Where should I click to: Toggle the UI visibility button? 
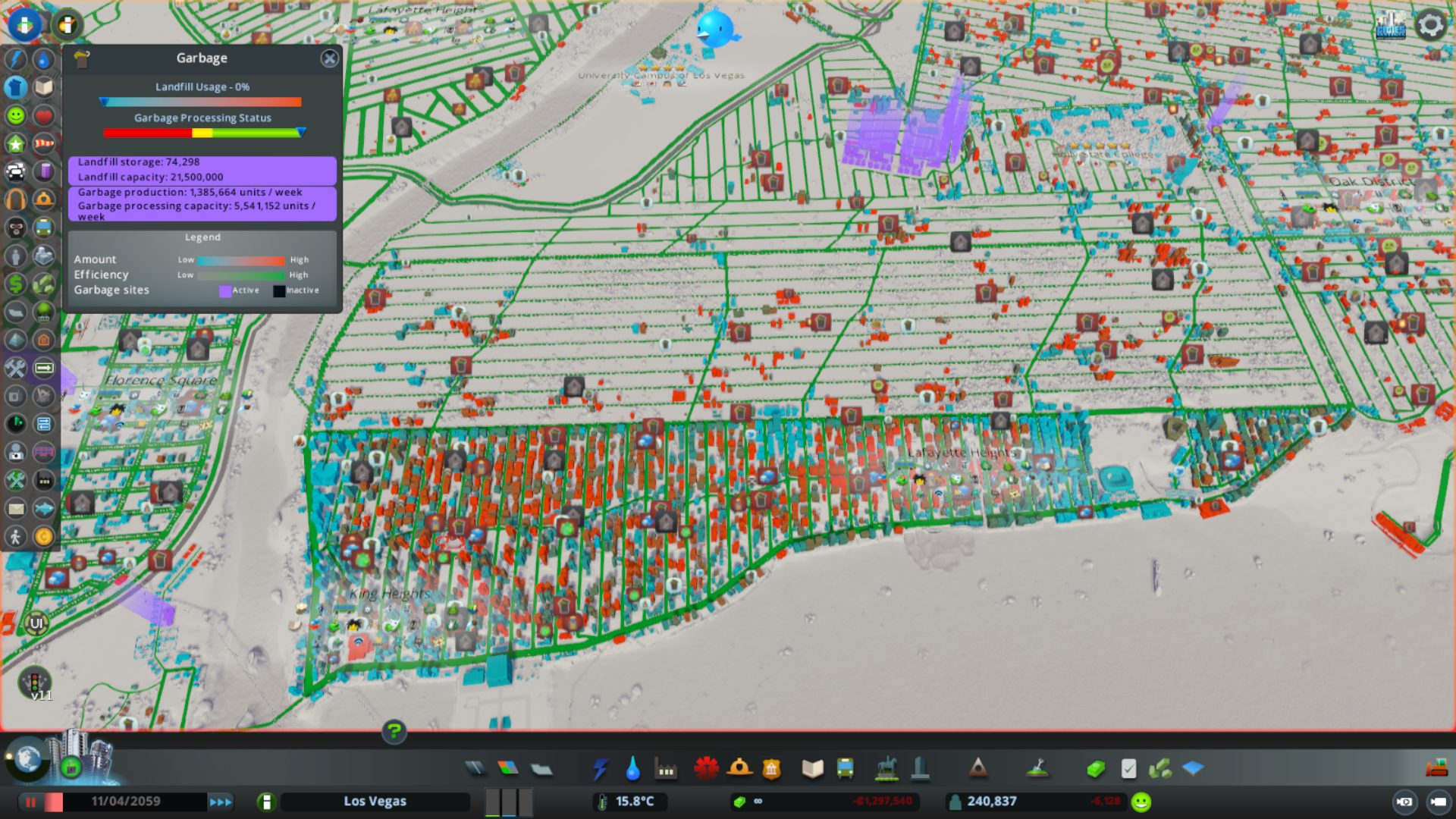click(36, 623)
